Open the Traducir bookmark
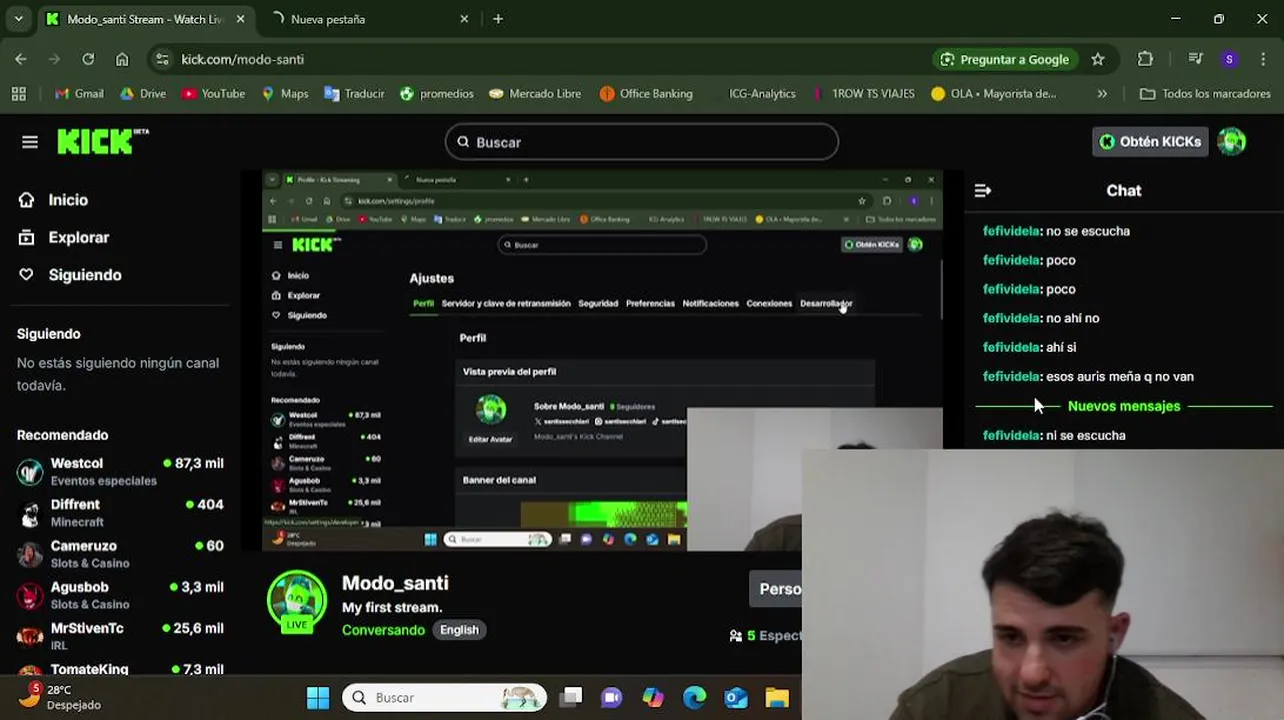 coord(354,93)
